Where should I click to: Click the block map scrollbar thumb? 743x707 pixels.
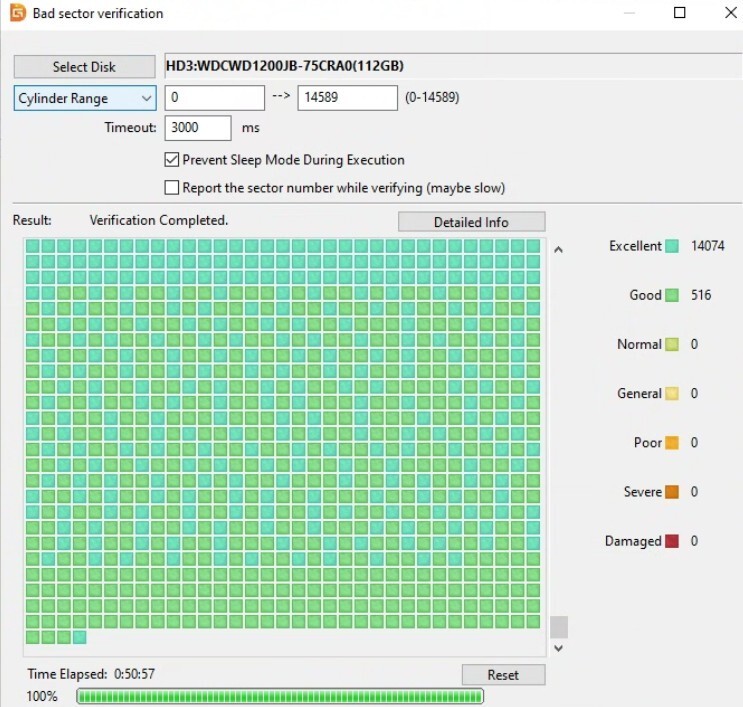coord(559,627)
